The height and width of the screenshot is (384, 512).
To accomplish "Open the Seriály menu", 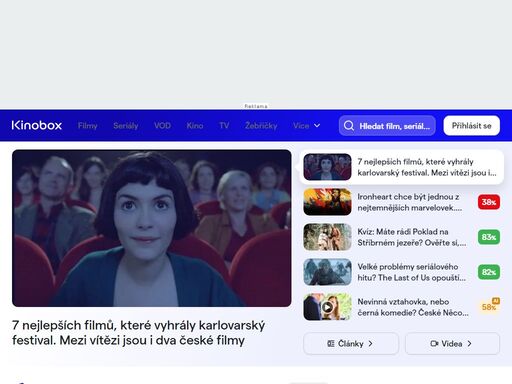I will [x=126, y=126].
